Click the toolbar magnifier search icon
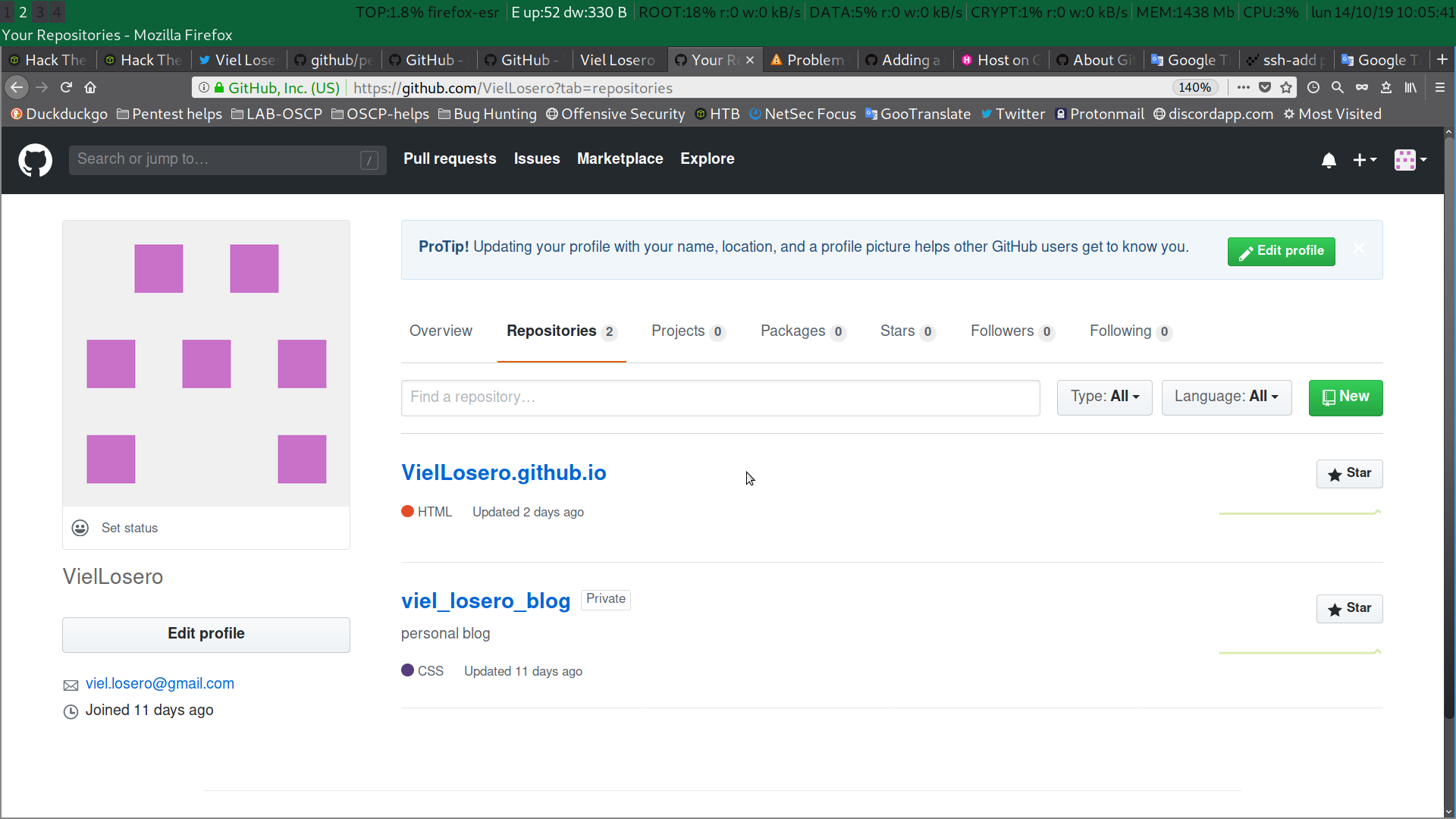Screen dimensions: 1456x819 click(x=1338, y=88)
